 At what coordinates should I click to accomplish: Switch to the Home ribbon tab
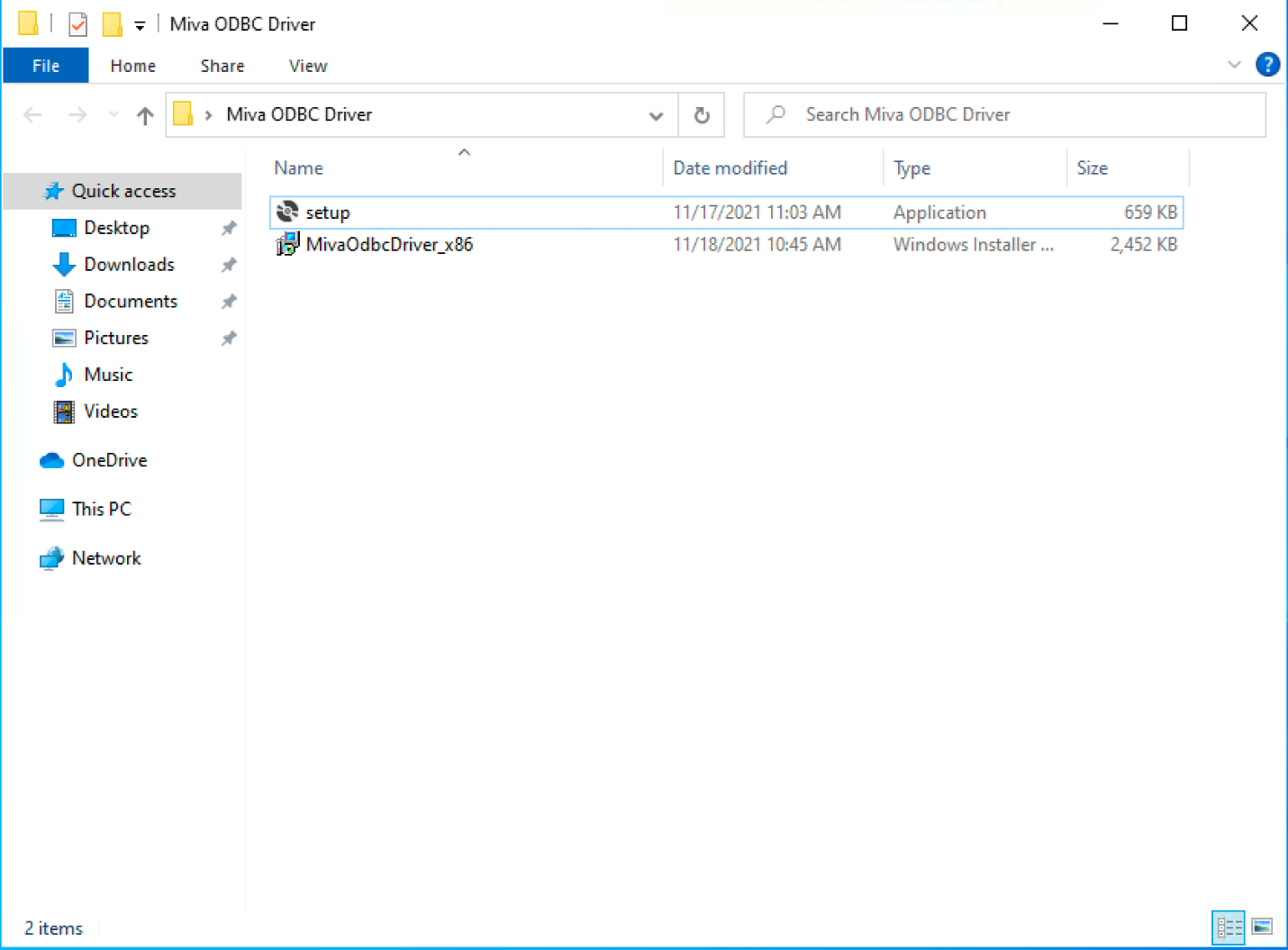(x=133, y=66)
